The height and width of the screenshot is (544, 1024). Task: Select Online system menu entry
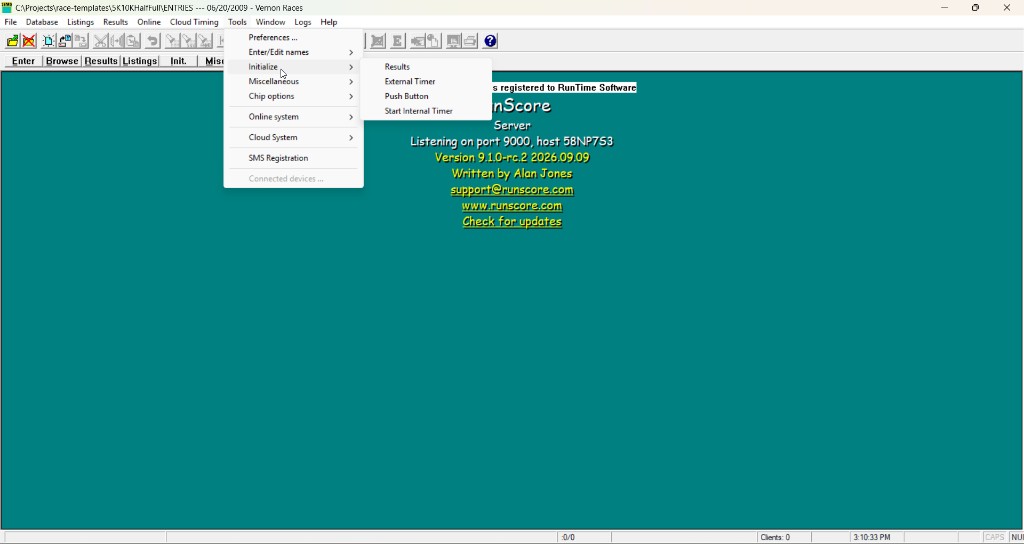pos(293,117)
